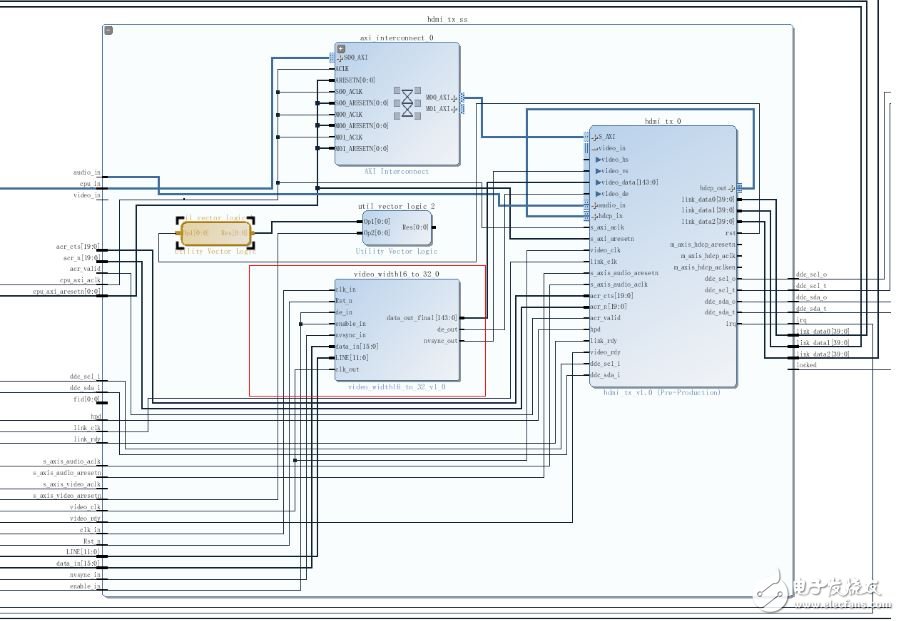This screenshot has width=900, height=621.
Task: Select the s_axis_video_aresetn external port
Action: 67,495
